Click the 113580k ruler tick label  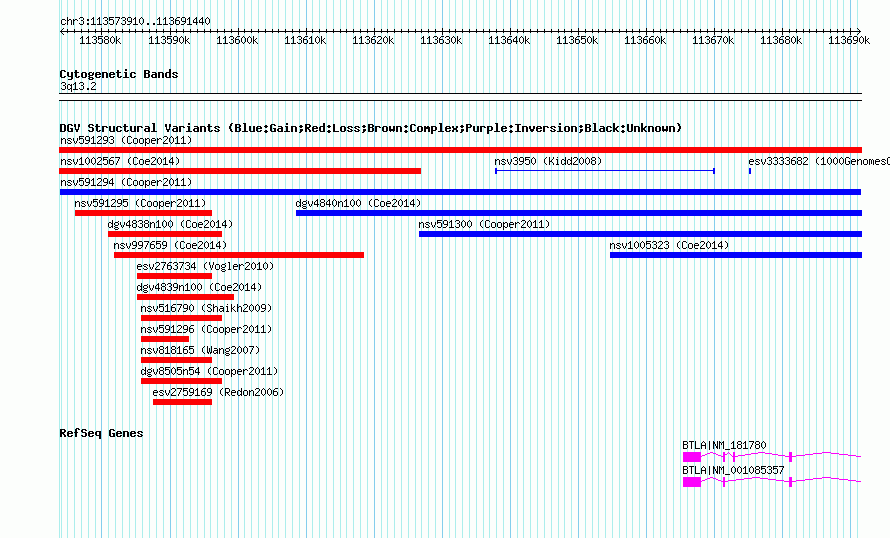[x=100, y=41]
